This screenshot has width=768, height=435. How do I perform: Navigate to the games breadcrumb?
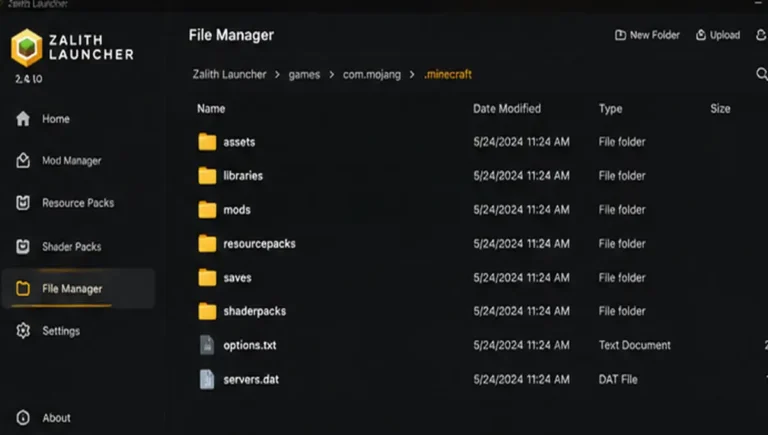[304, 74]
